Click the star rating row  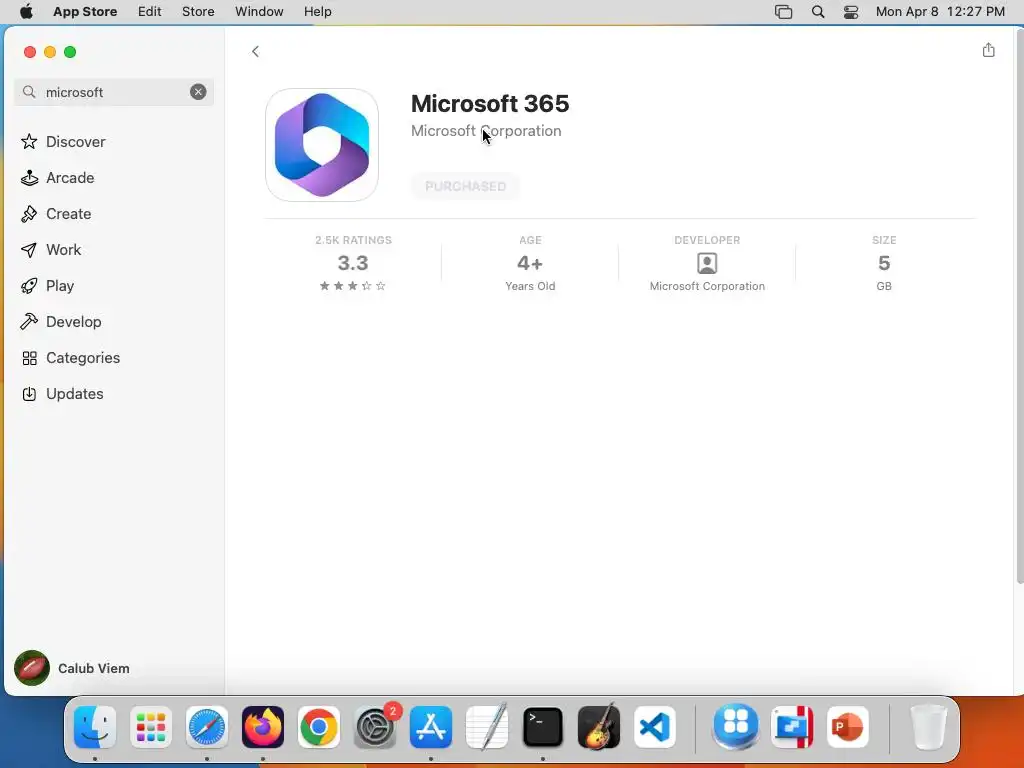tap(353, 286)
